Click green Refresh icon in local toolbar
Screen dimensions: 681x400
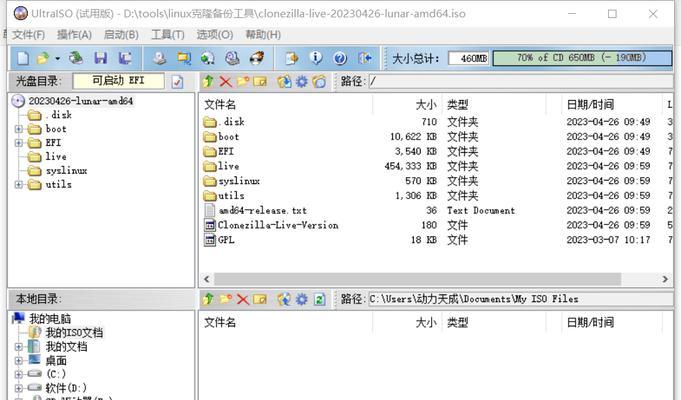319,299
